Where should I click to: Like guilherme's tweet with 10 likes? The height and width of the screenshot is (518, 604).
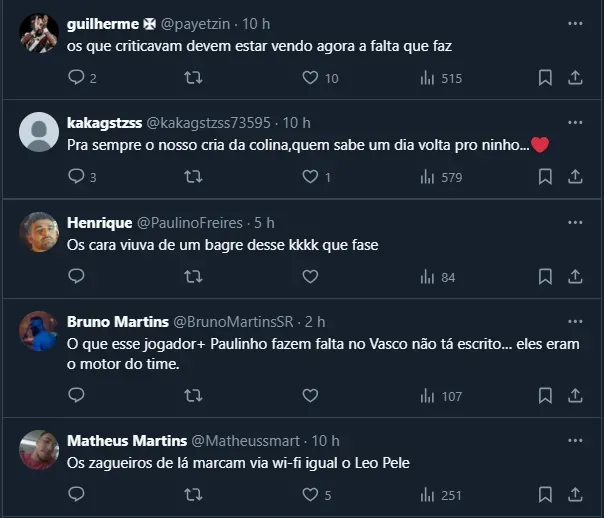(310, 77)
